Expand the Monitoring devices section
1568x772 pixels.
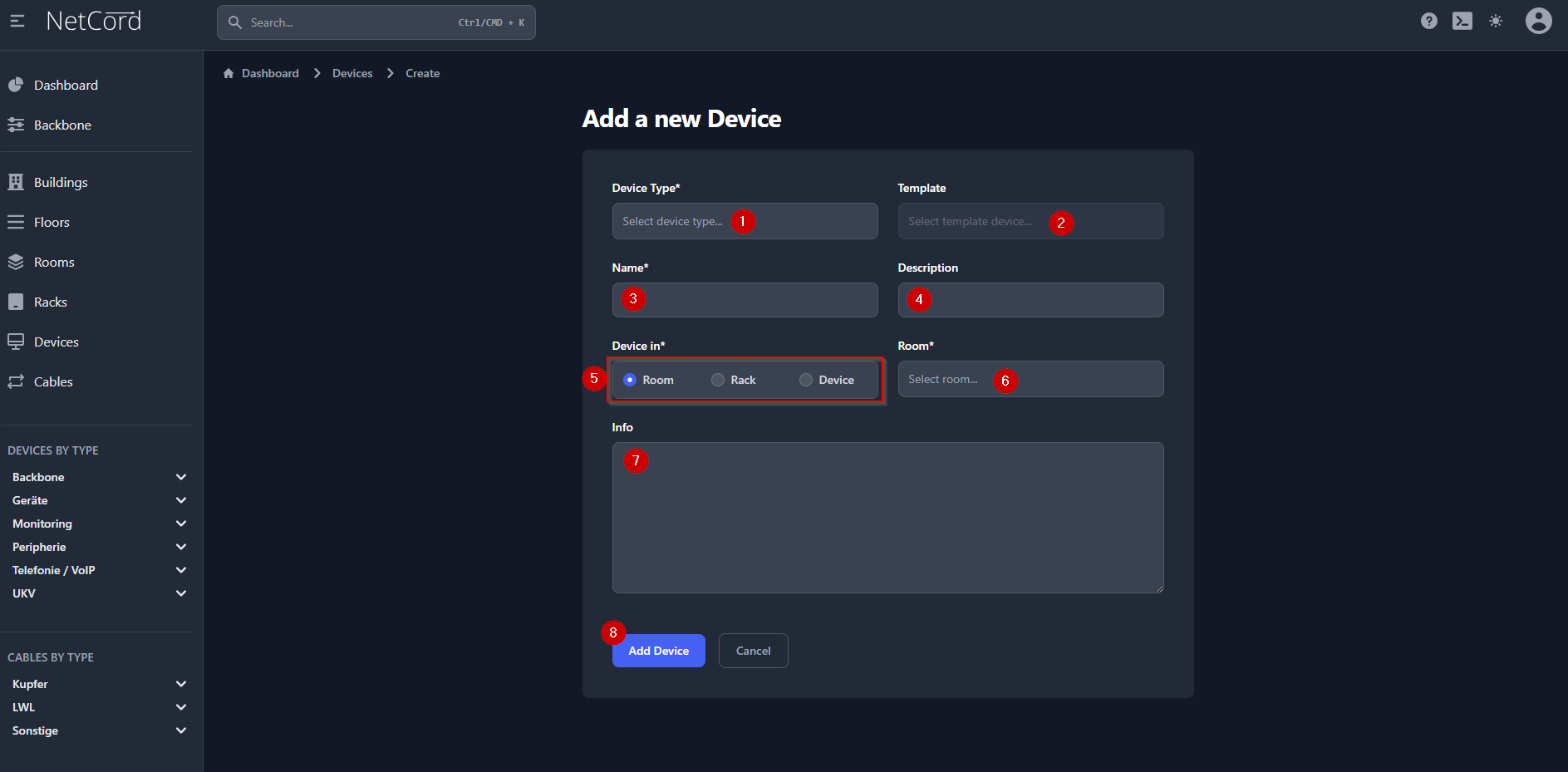(181, 524)
